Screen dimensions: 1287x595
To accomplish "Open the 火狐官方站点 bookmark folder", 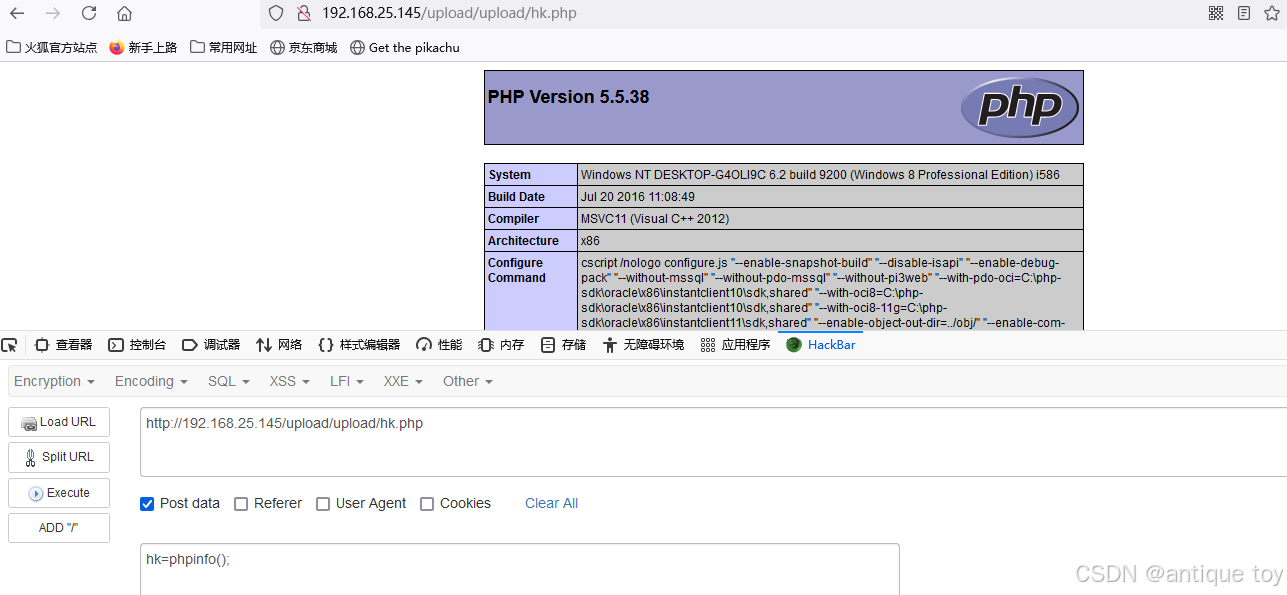I will click(52, 47).
